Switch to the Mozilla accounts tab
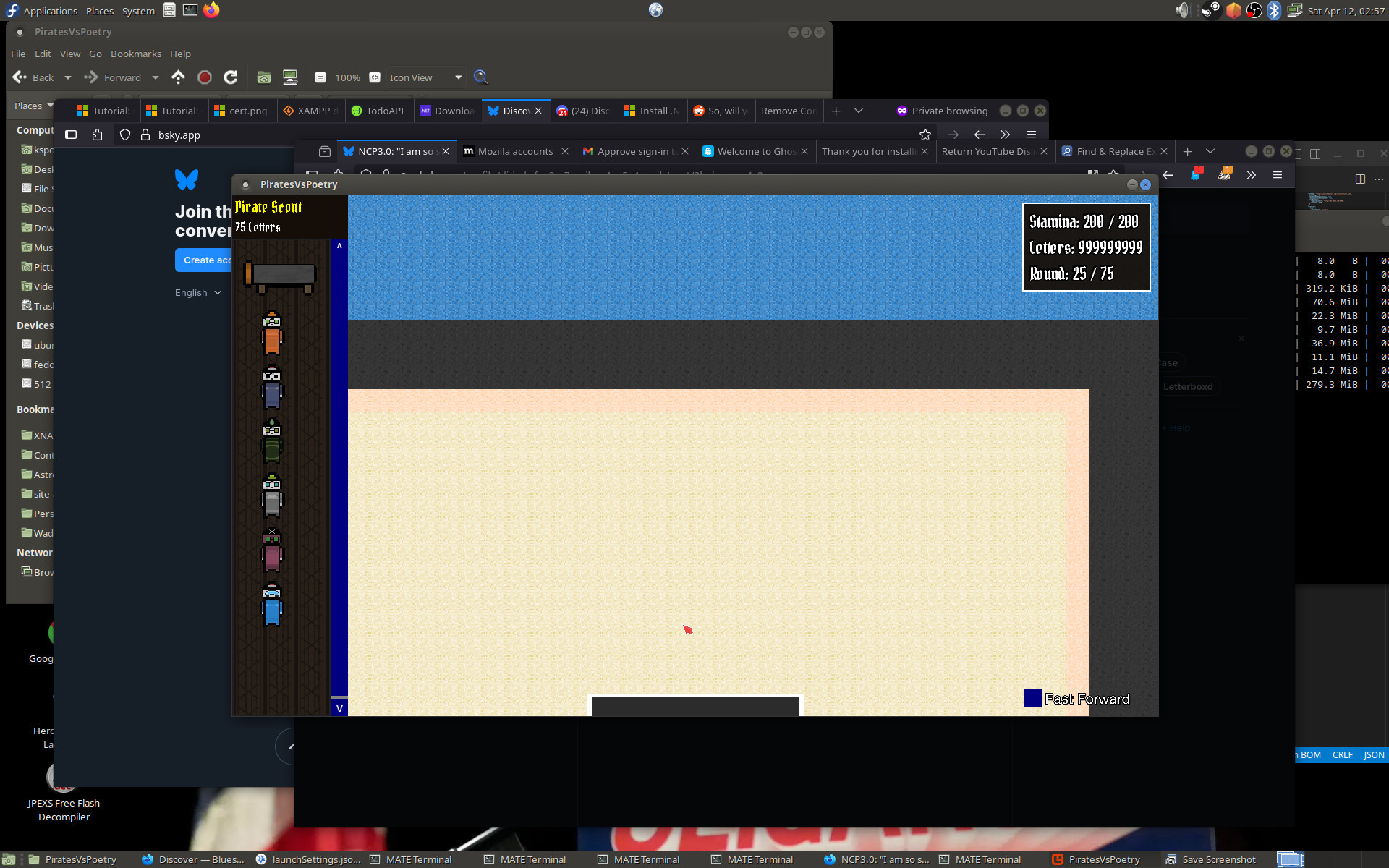 point(515,151)
